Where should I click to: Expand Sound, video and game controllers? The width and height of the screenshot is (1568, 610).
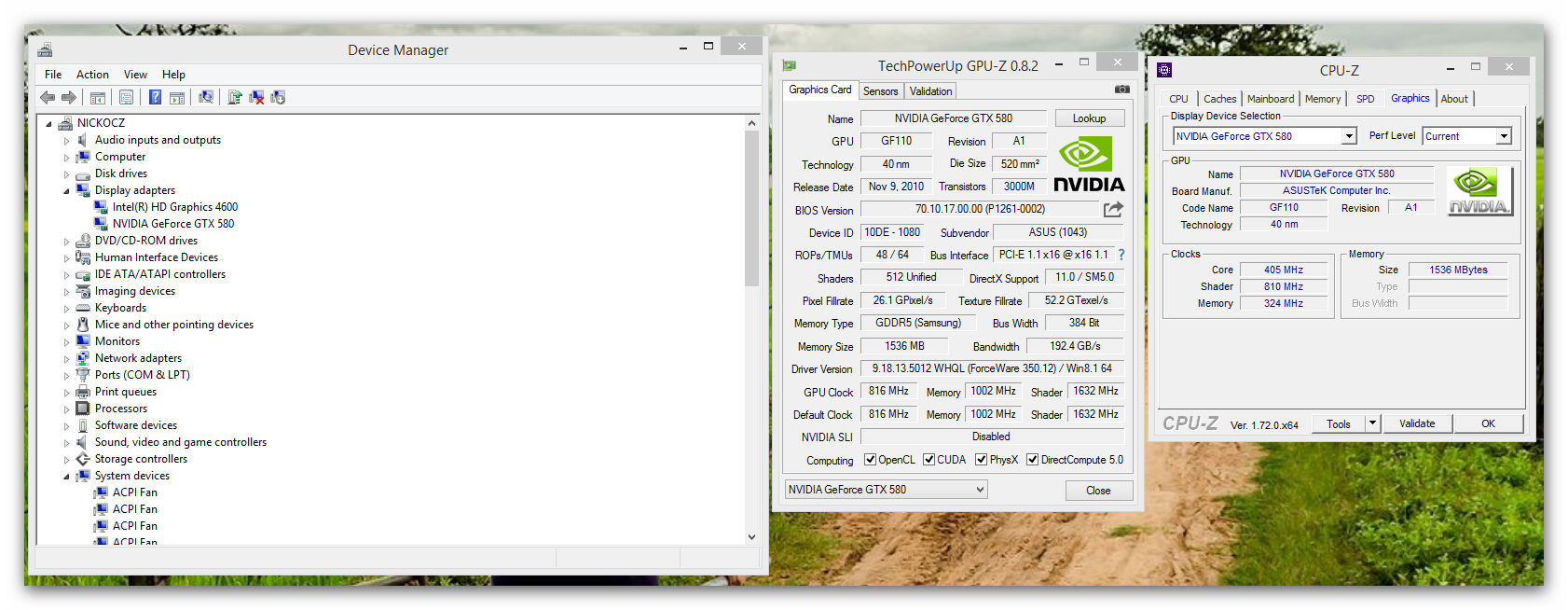point(66,443)
